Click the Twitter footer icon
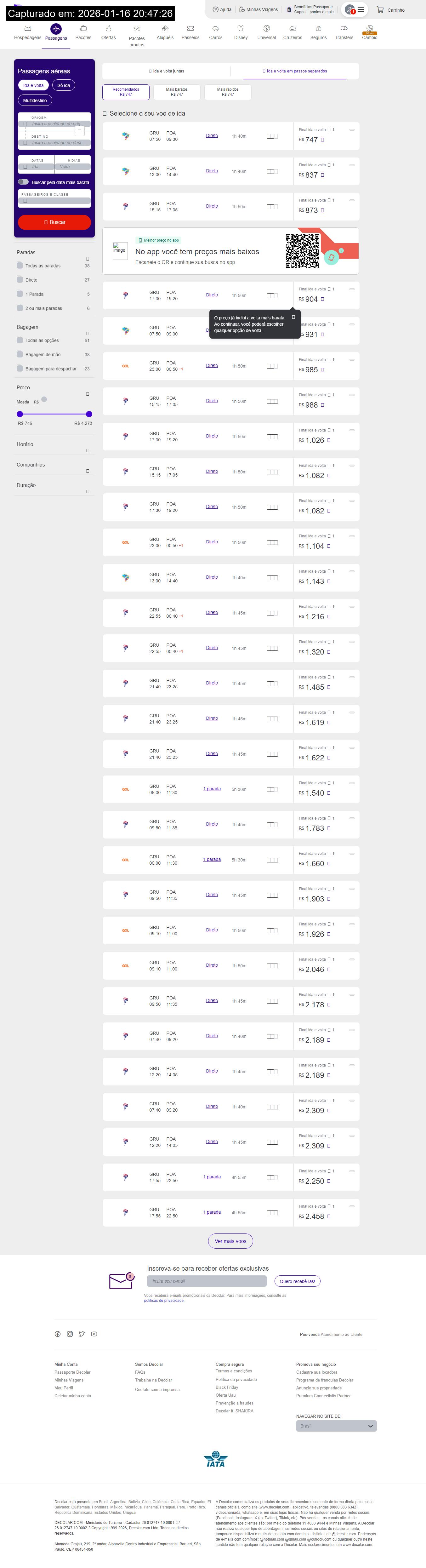Screen dimensions: 426x1568 tap(82, 1334)
